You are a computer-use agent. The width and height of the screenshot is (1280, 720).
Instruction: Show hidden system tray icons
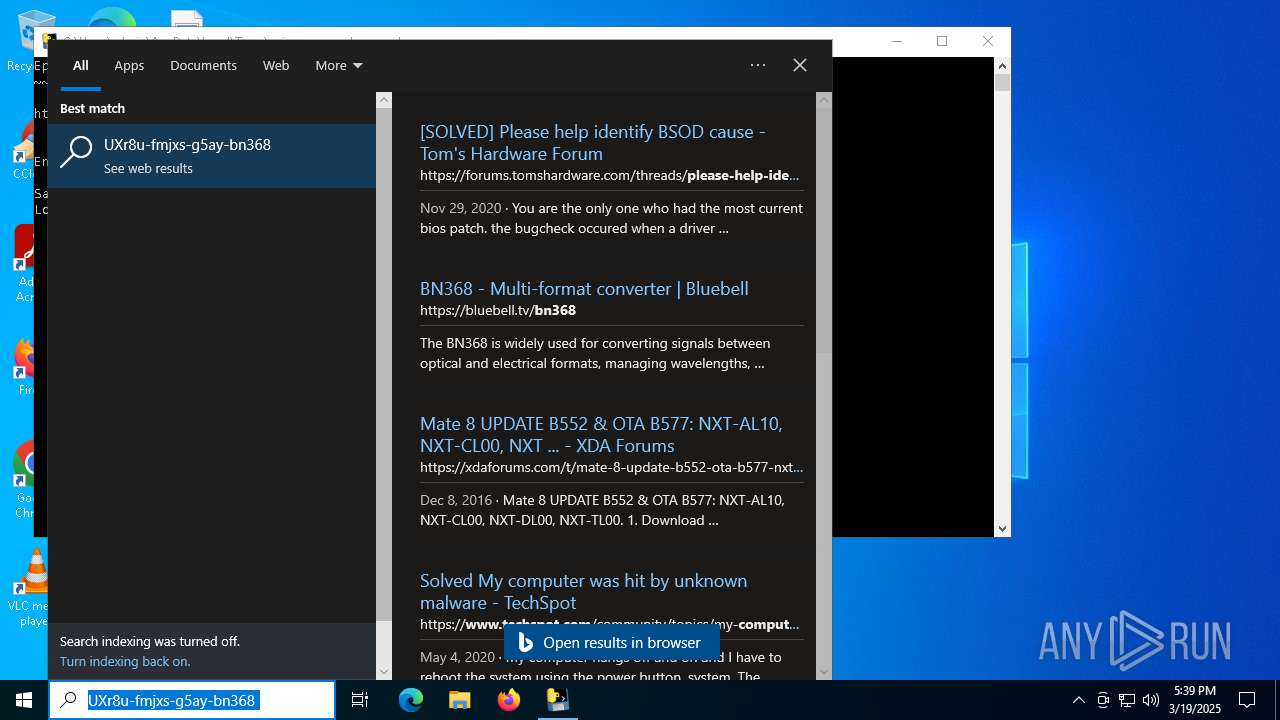click(1078, 700)
